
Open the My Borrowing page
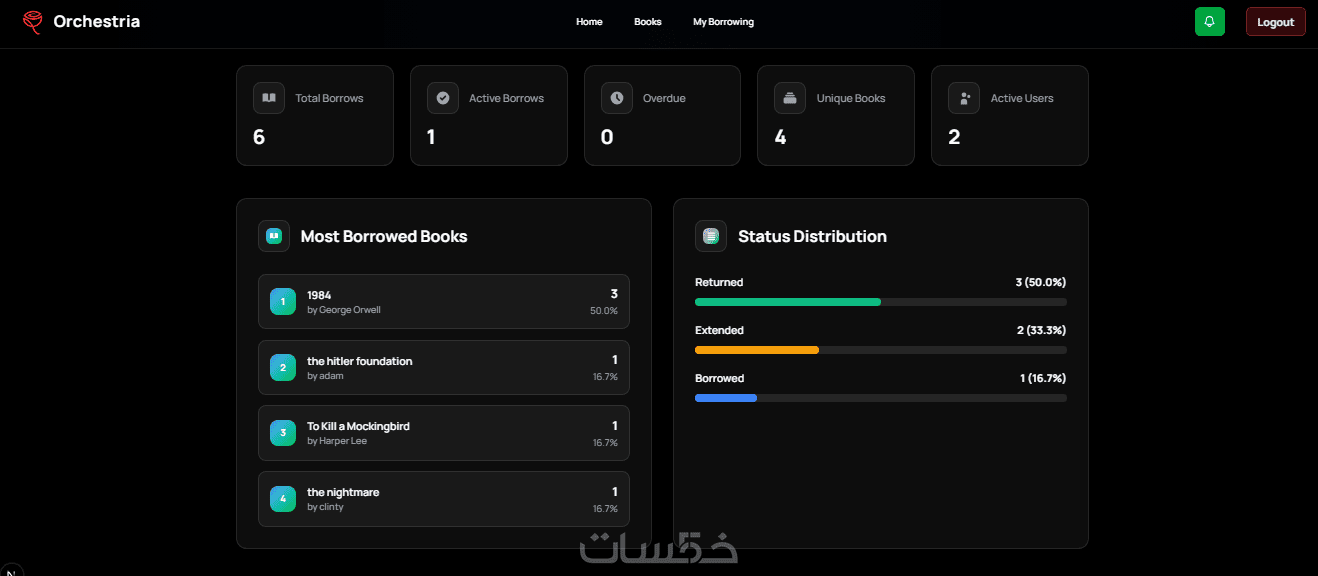(723, 22)
